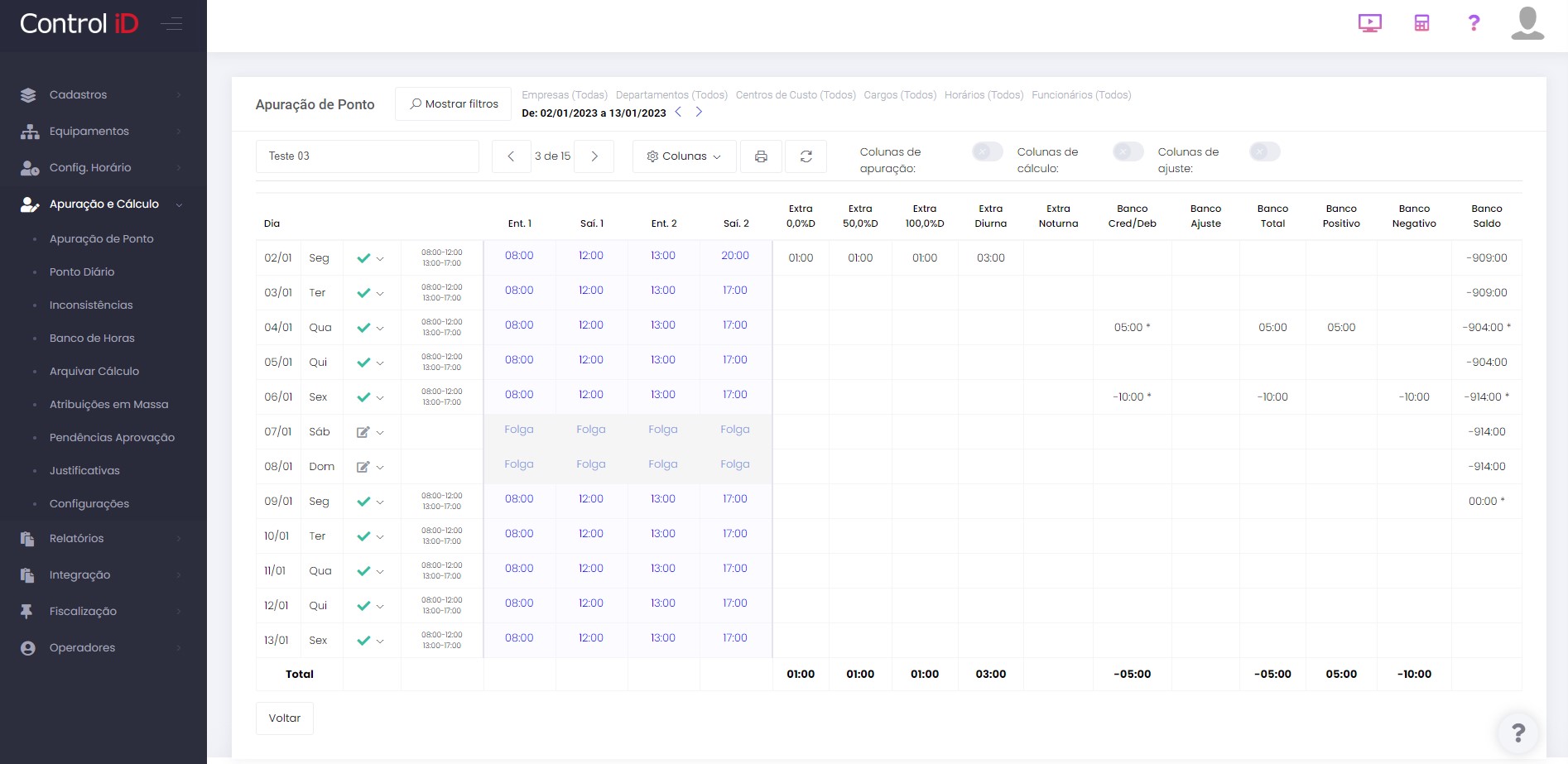The image size is (1568, 764).
Task: Click the green check icon on the 09/01 row
Action: [x=363, y=502]
